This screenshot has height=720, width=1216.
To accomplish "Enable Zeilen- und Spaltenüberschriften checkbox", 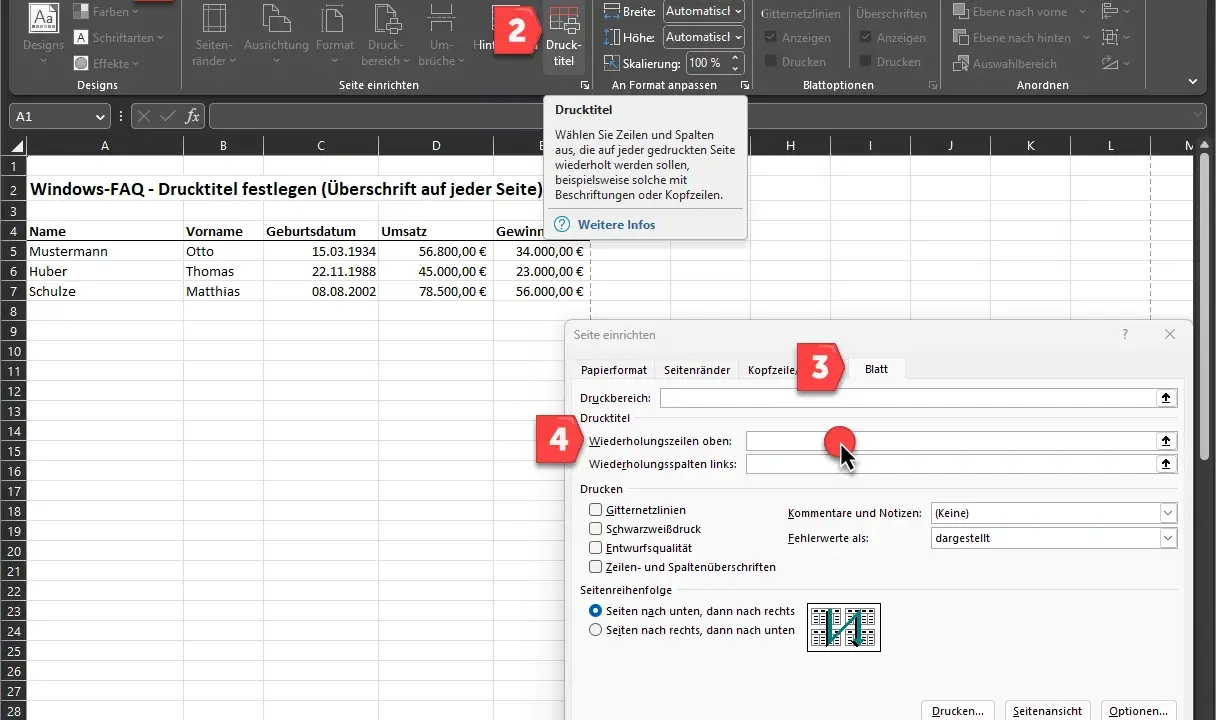I will 596,567.
